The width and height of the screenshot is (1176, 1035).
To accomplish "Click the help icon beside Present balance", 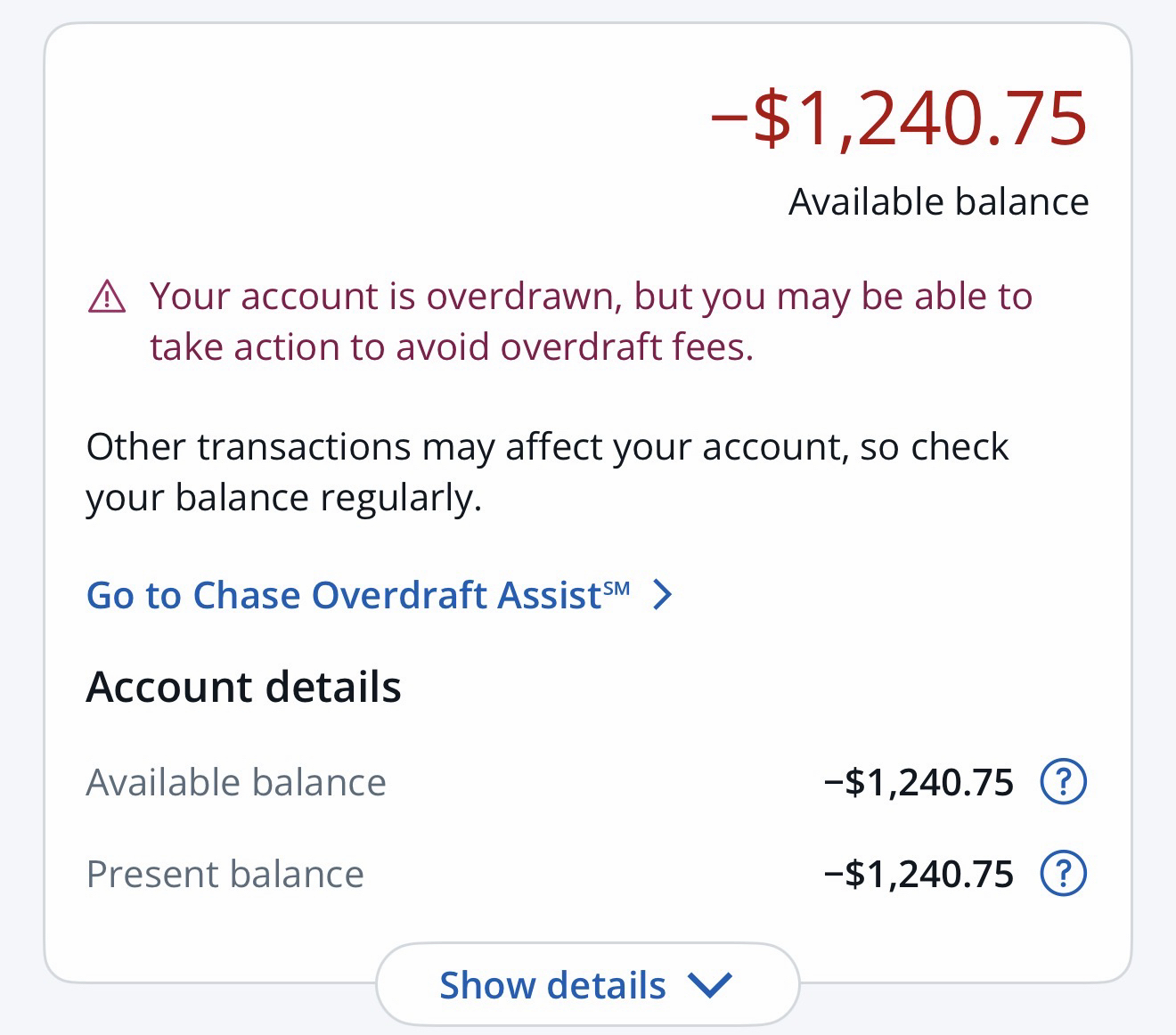I will pos(1063,874).
